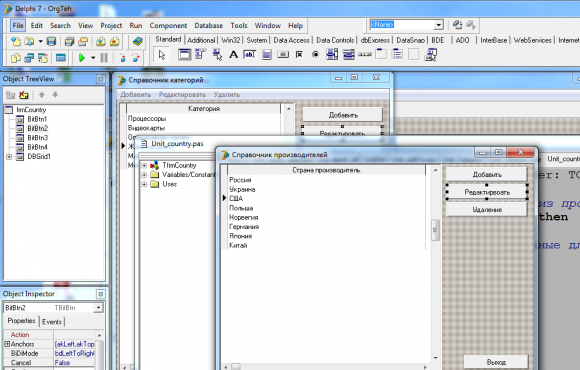The width and height of the screenshot is (580, 370).
Task: Click the Save file toolbar icon
Action: (x=51, y=41)
